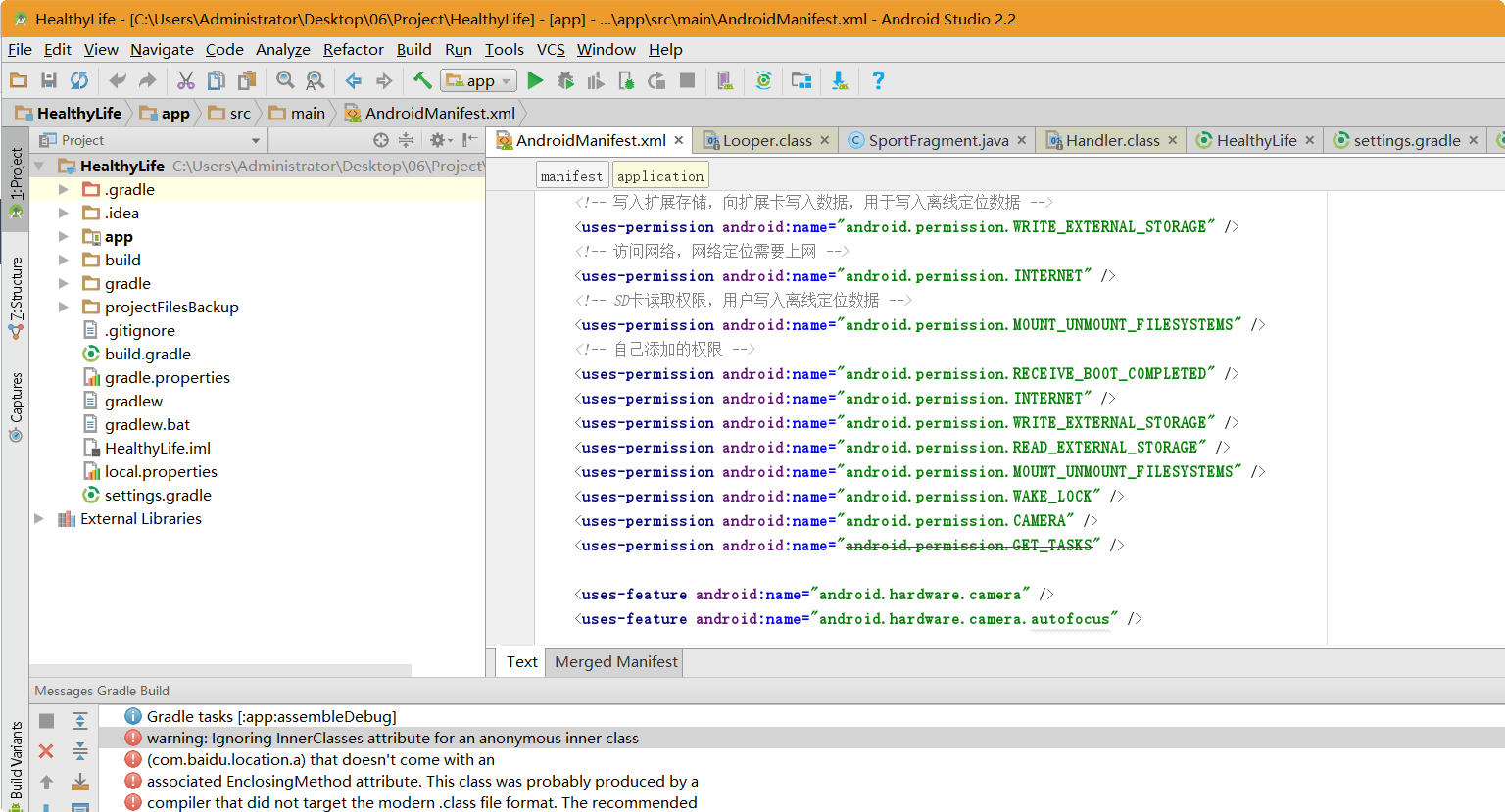Click the red X close icon in Messages
1505x812 pixels.
46,751
